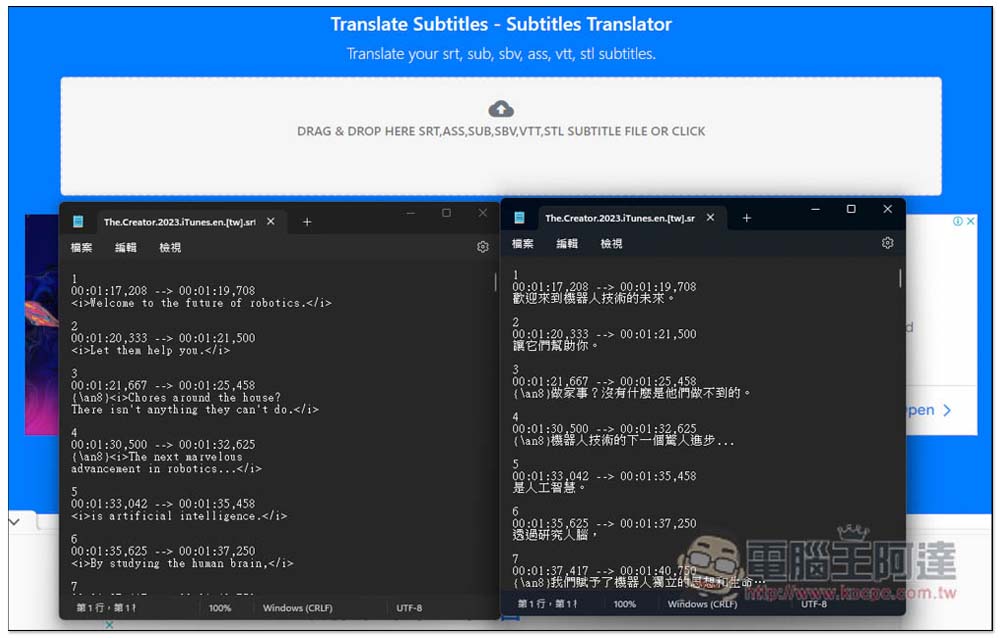Dismiss the advertisement with X icon

pos(970,221)
